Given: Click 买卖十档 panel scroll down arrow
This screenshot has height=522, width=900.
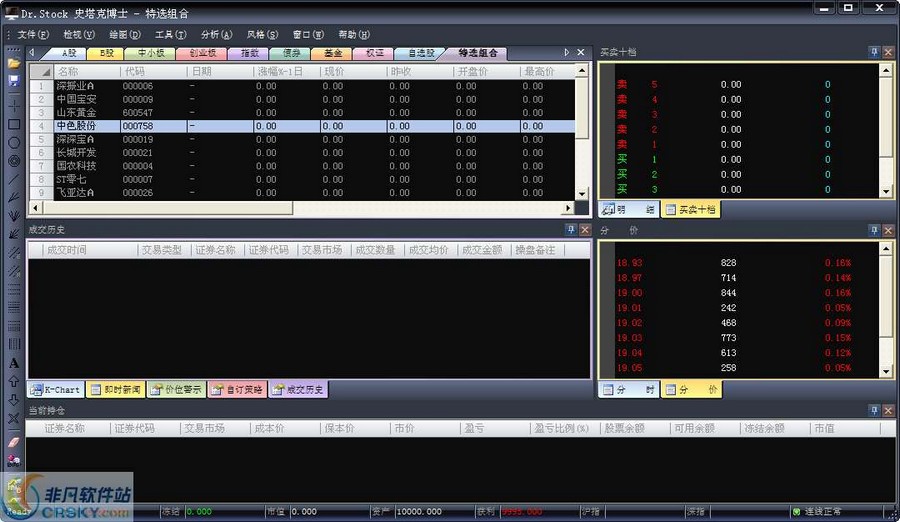Looking at the screenshot, I should (886, 192).
